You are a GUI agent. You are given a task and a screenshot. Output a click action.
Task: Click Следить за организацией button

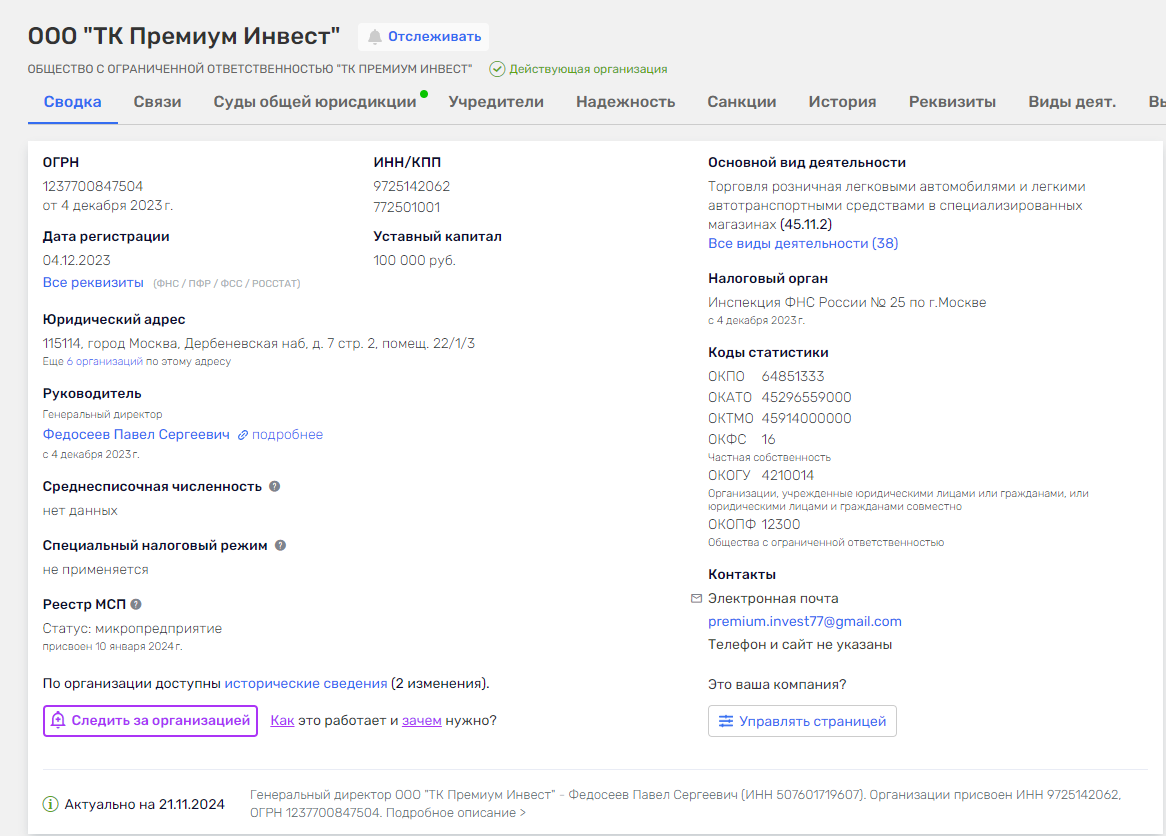click(150, 721)
